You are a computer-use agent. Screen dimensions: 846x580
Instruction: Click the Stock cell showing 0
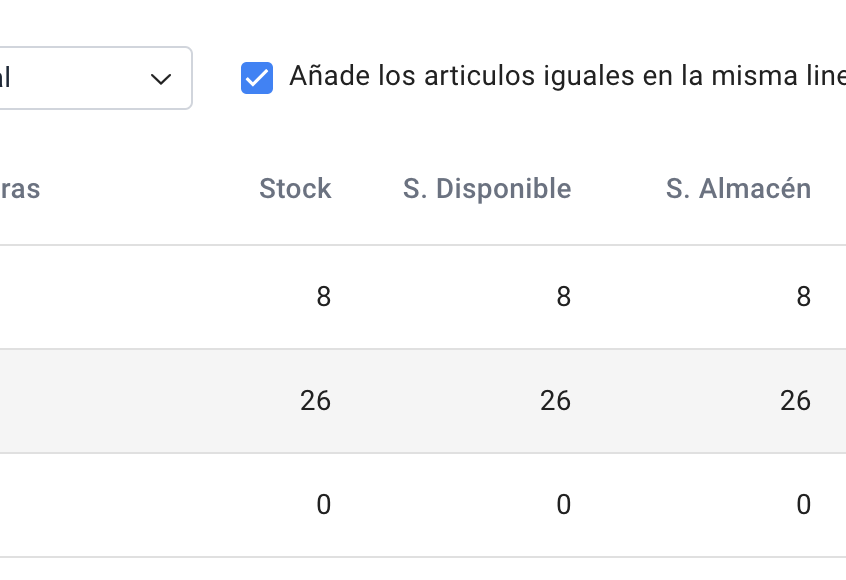[x=323, y=505]
